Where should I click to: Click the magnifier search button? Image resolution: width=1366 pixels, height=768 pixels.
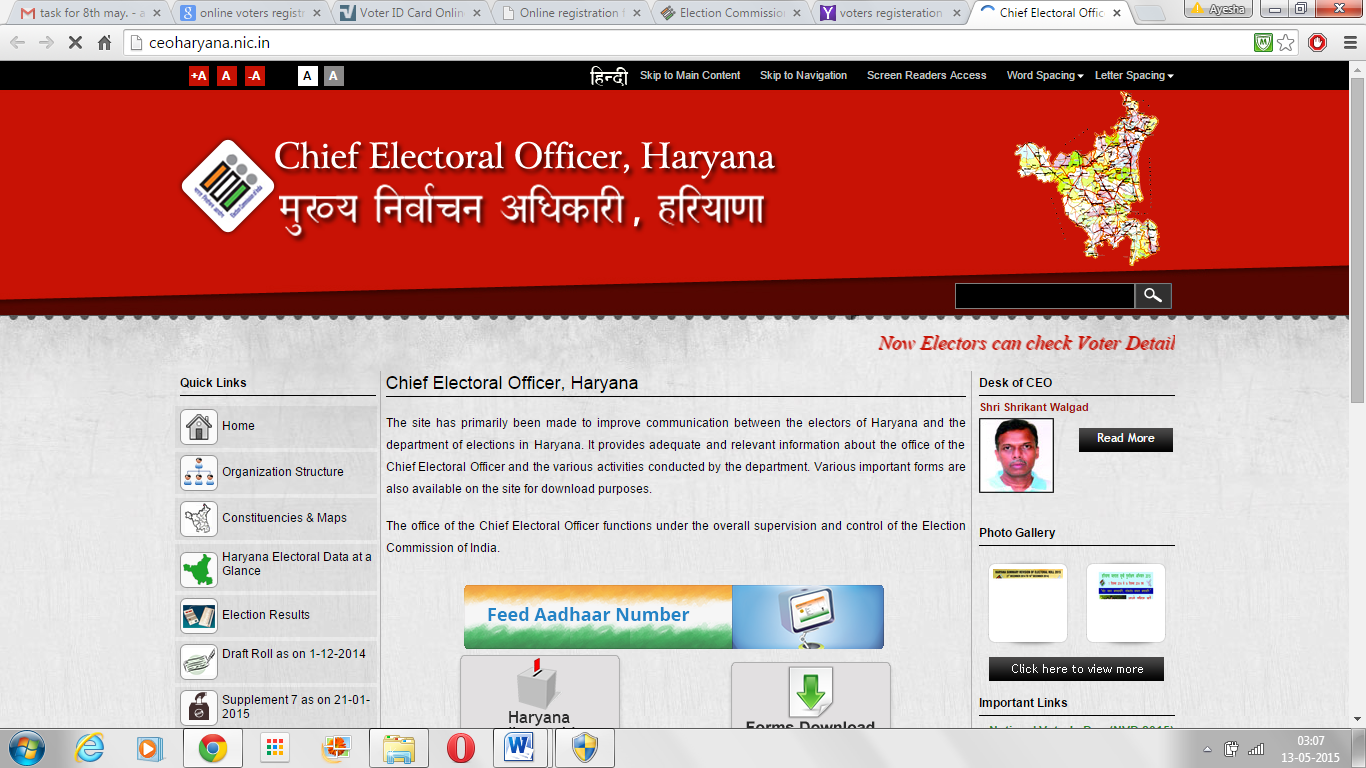1153,296
